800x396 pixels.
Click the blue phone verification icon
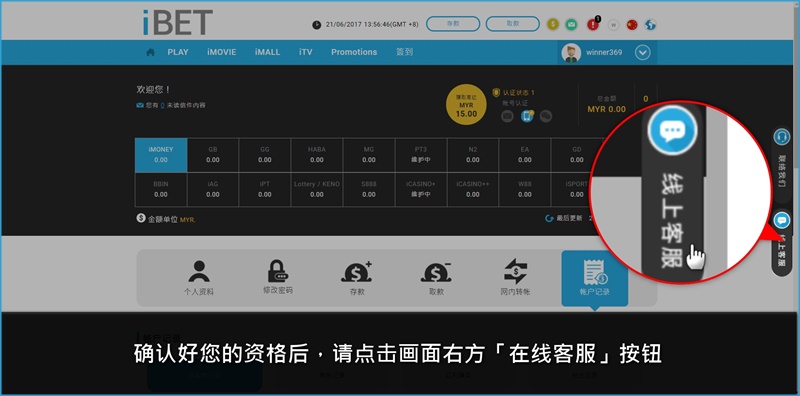coord(527,116)
